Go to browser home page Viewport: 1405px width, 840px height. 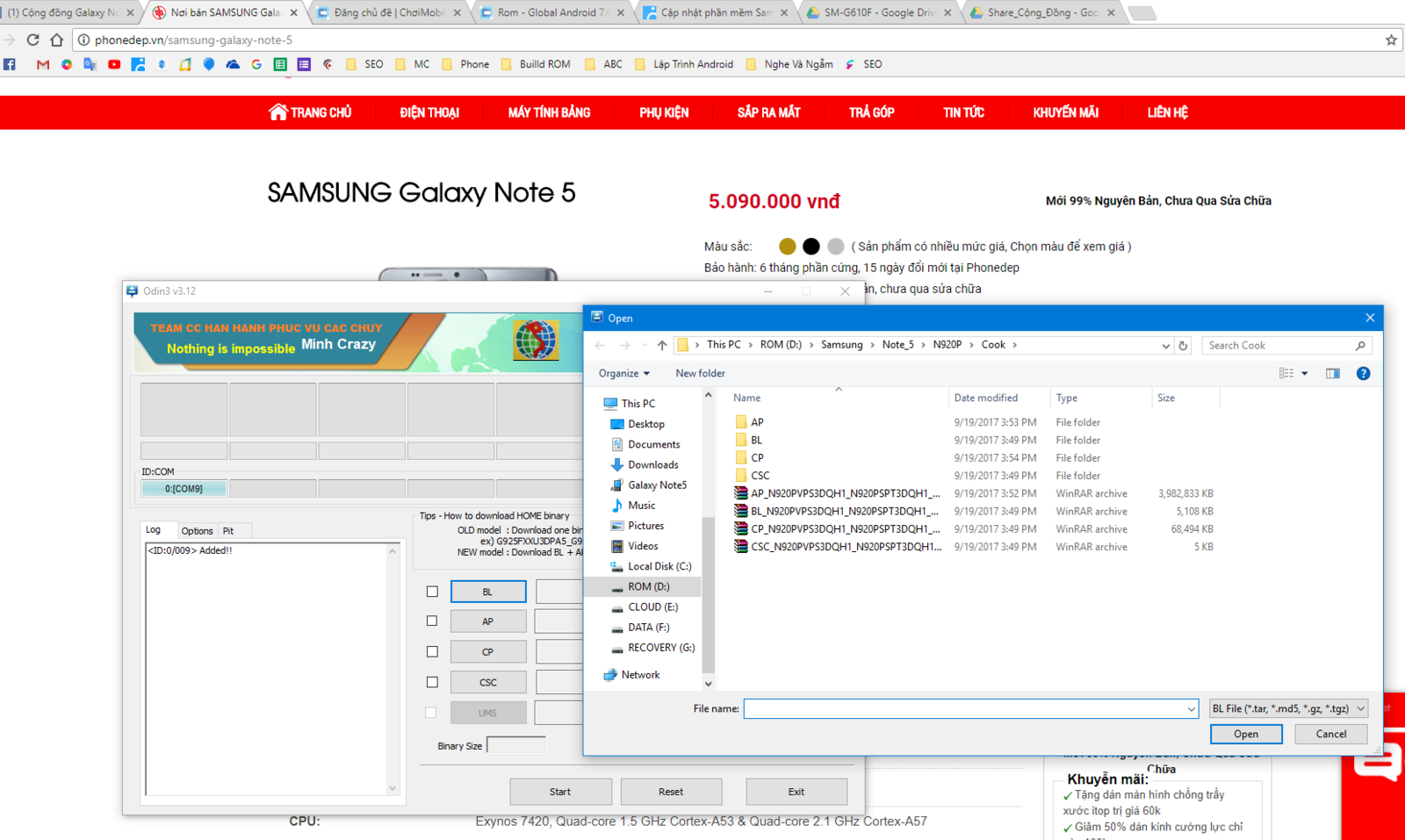[x=56, y=39]
